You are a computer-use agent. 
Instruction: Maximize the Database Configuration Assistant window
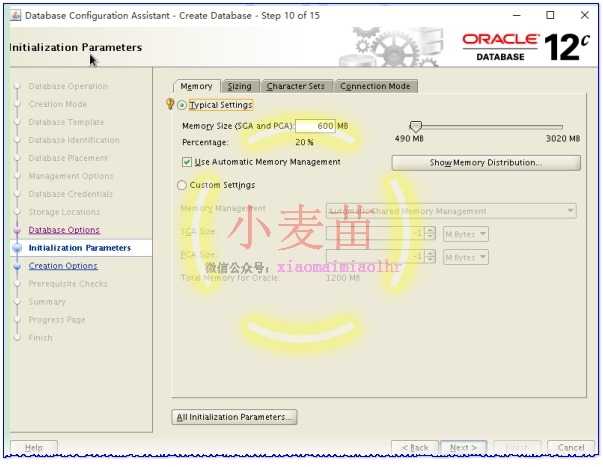550,15
